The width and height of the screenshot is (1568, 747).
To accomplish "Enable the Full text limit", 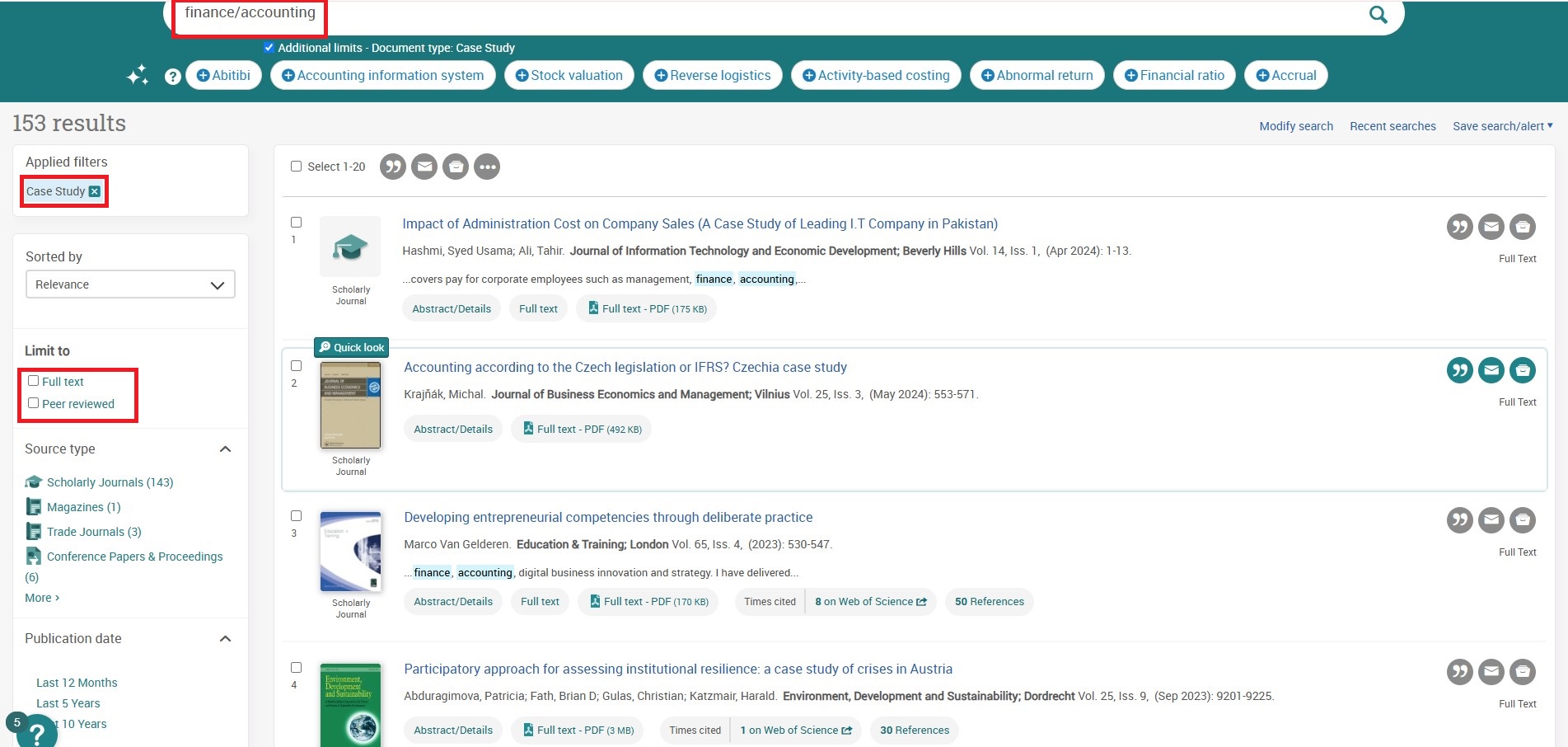I will 34,381.
